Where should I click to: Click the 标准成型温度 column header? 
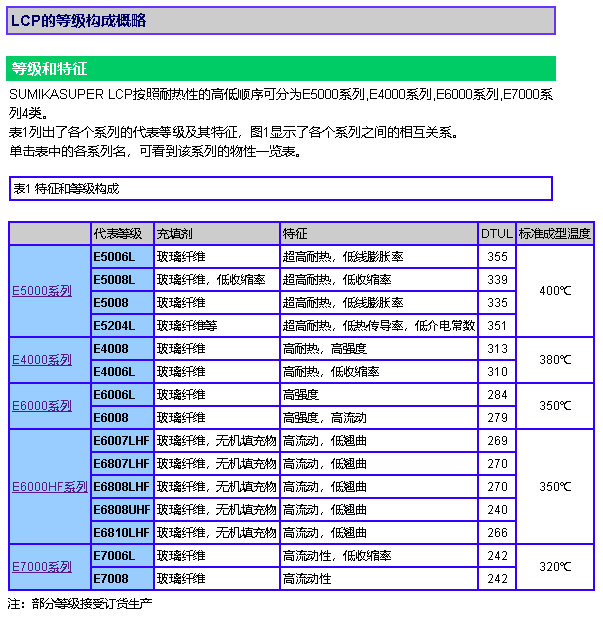pos(555,234)
